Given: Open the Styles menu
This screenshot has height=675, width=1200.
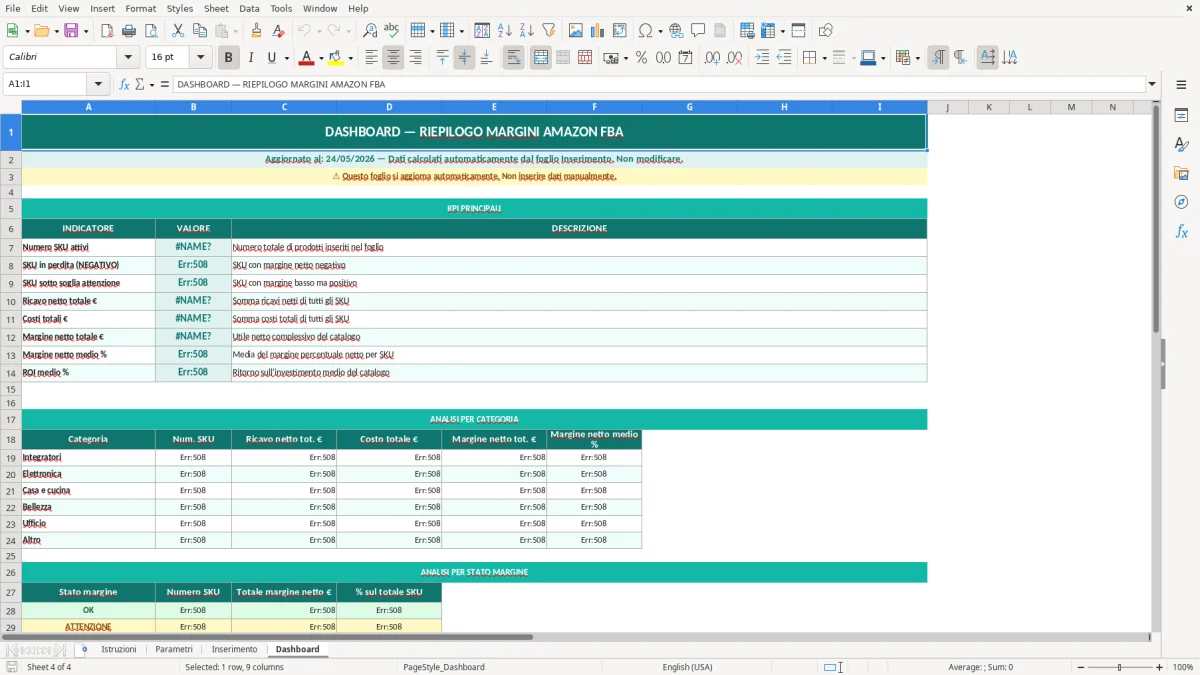Looking at the screenshot, I should pos(180,8).
